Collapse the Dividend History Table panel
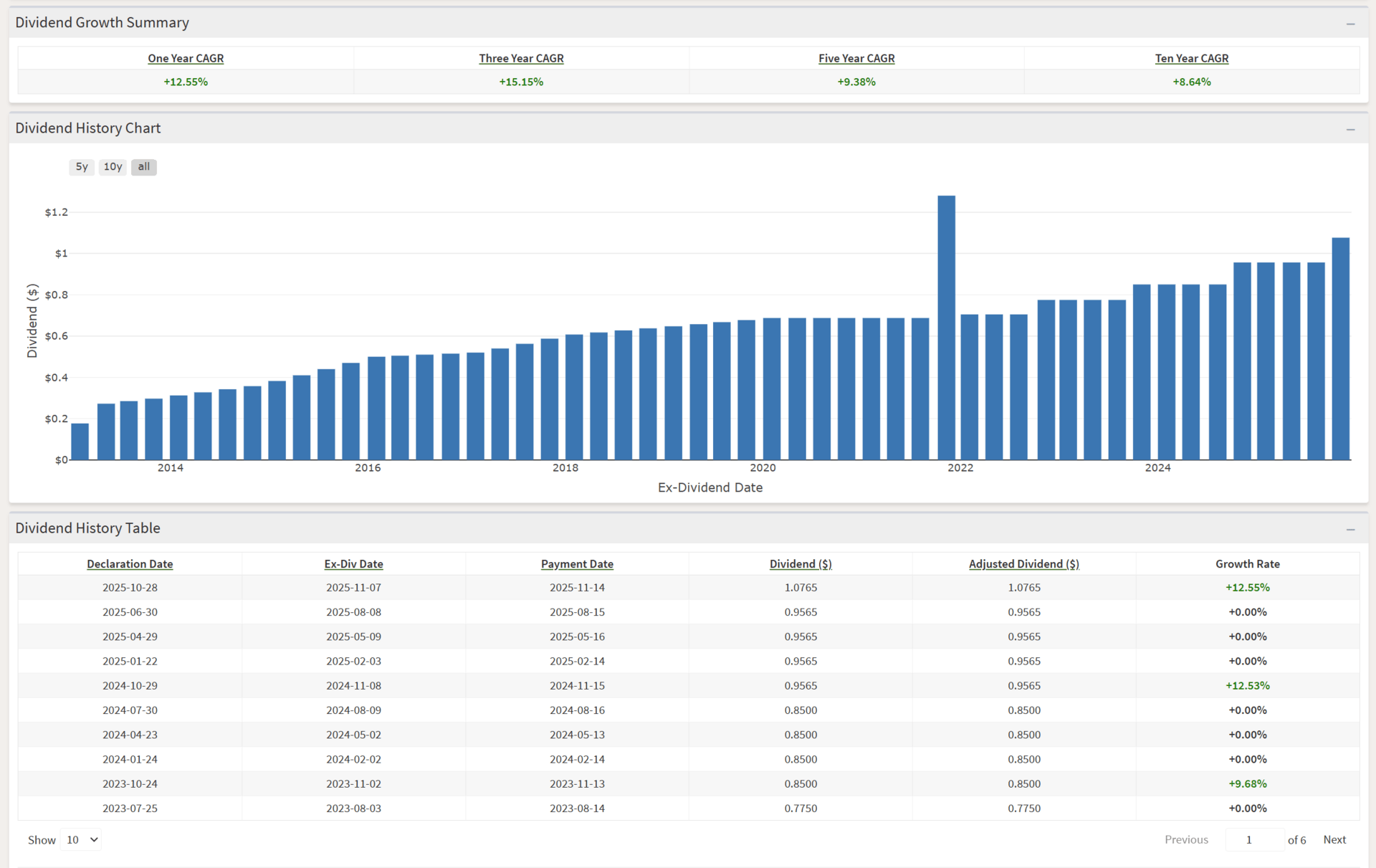The image size is (1376, 868). click(x=1350, y=529)
